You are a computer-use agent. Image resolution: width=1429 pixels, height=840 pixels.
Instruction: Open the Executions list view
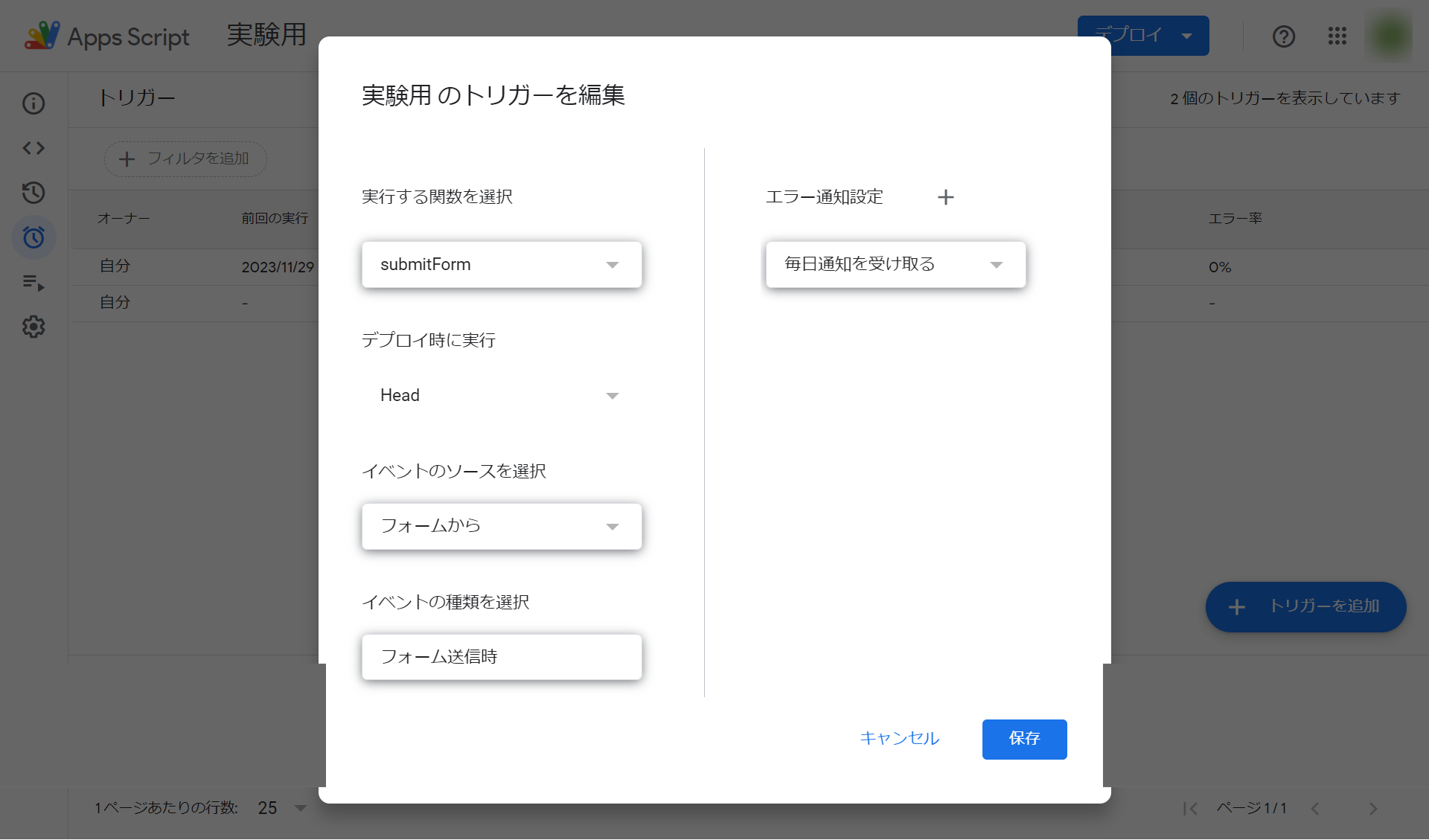tap(33, 283)
